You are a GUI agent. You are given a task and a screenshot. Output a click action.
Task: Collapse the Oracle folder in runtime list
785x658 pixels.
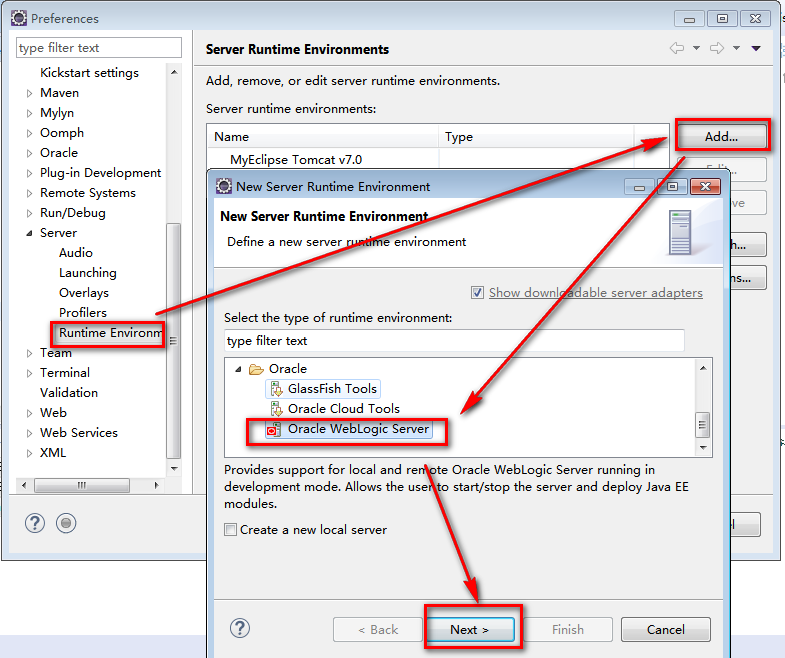tap(239, 370)
